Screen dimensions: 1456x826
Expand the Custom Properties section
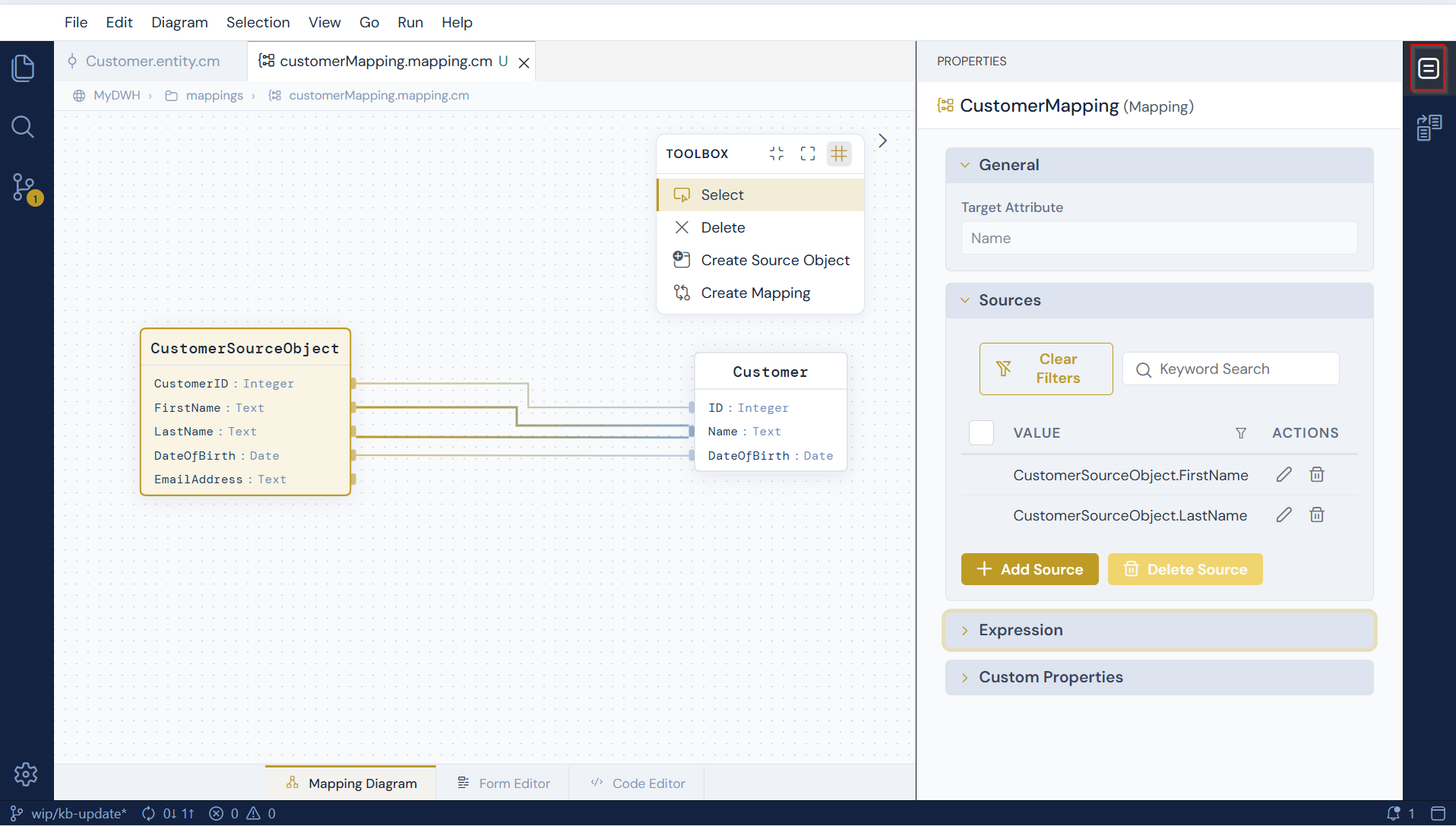[x=1159, y=677]
